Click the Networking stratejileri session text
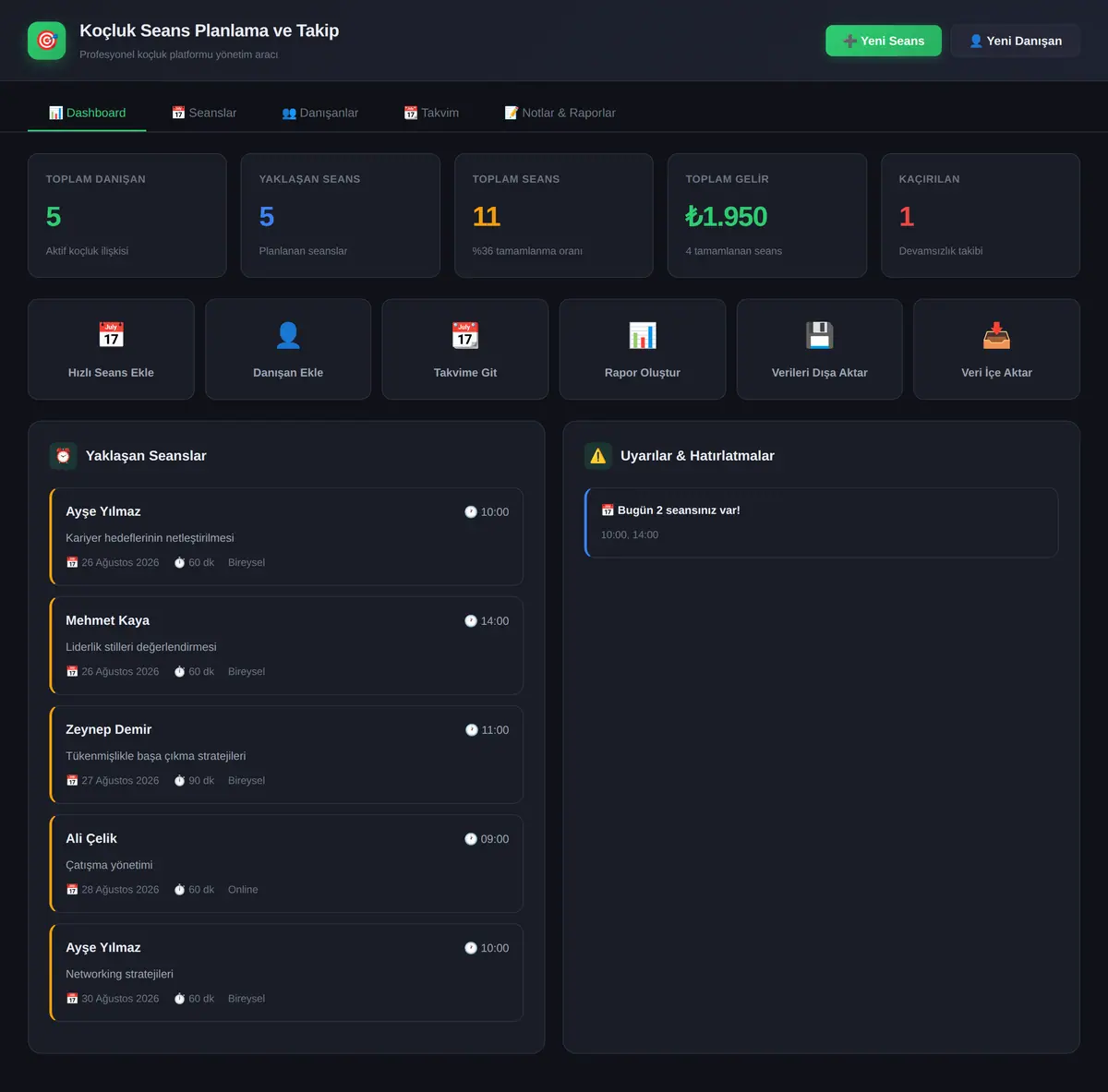 coord(119,974)
